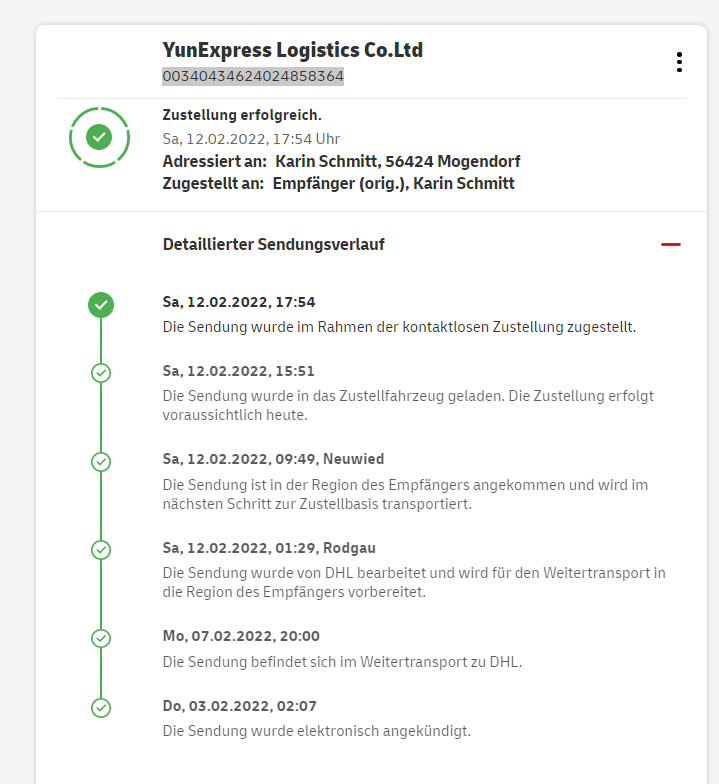Click the checkmark icon beside 07.02.2022 entry

click(101, 637)
